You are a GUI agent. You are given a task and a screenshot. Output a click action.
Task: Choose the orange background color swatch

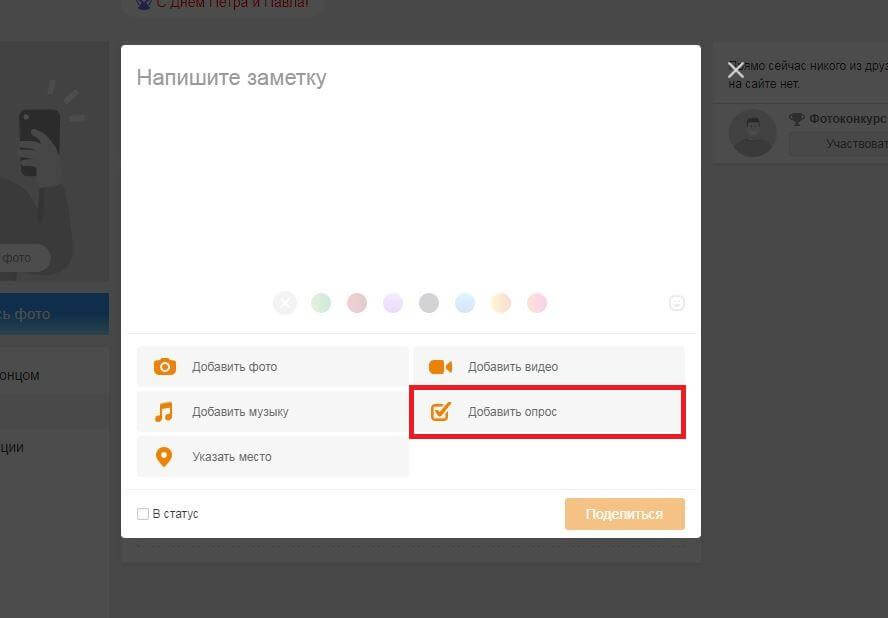click(501, 303)
